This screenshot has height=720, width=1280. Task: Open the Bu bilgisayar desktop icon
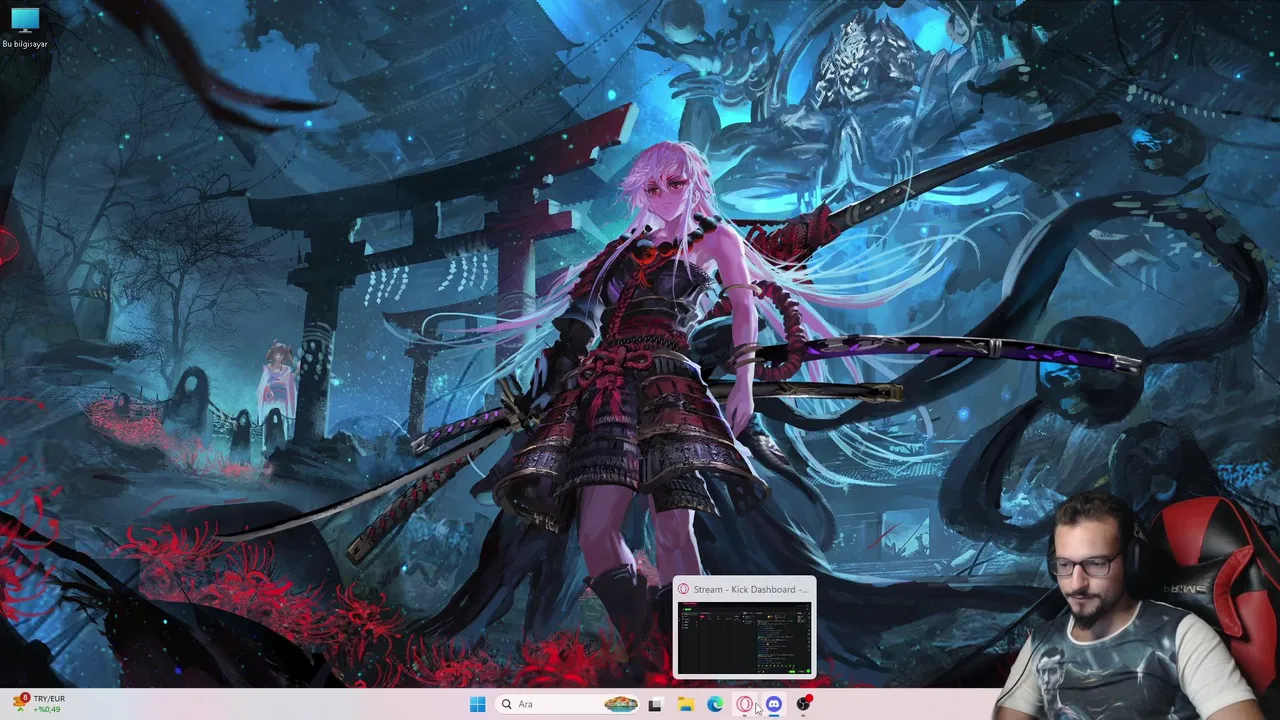(x=24, y=27)
